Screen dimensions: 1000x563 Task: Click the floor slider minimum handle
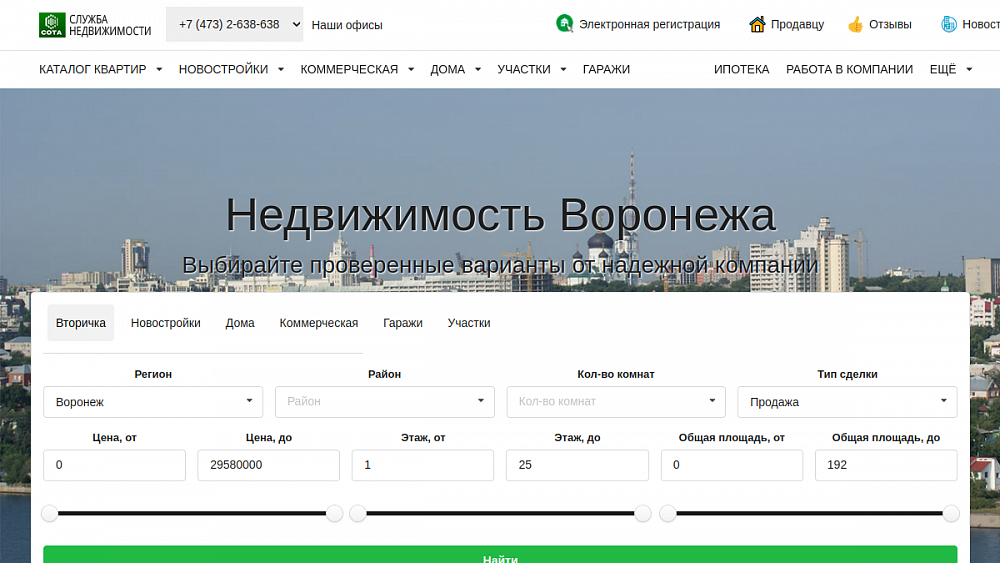pos(358,513)
